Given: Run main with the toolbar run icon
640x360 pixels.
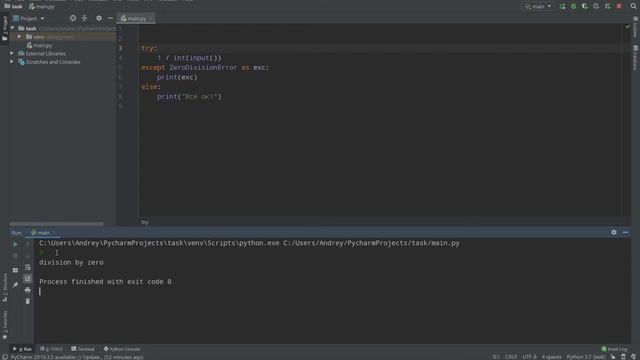Looking at the screenshot, I should tap(562, 7).
